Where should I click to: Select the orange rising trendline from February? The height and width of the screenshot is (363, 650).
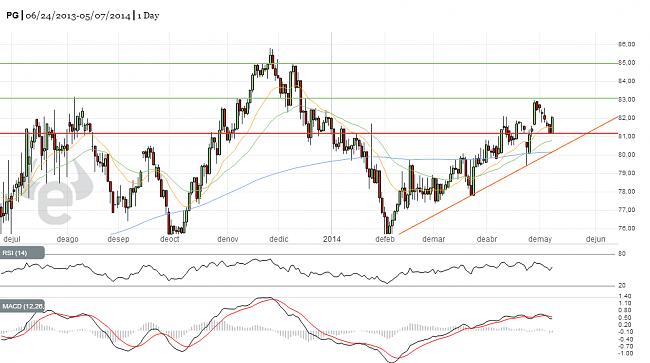pos(508,175)
